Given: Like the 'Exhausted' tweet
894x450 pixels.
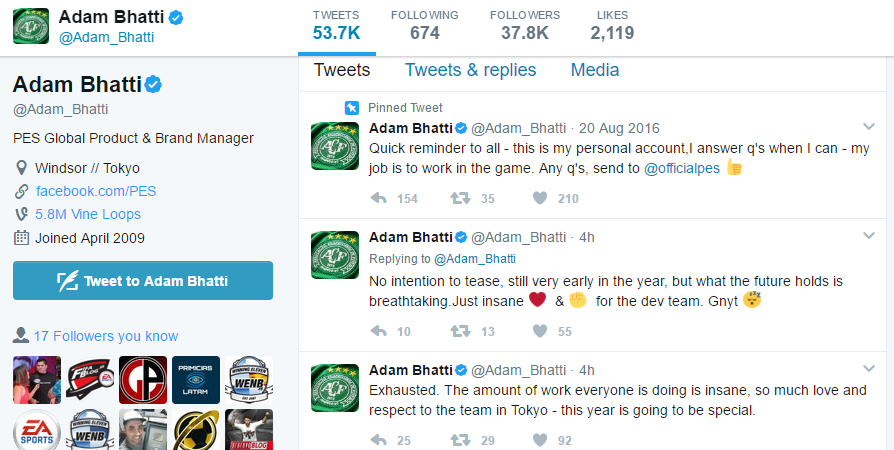Looking at the screenshot, I should click(x=540, y=439).
